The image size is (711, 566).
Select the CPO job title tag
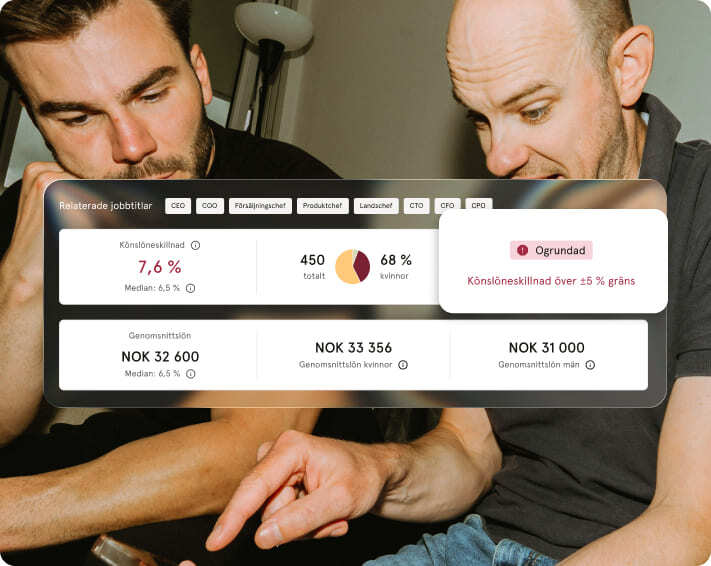[478, 204]
